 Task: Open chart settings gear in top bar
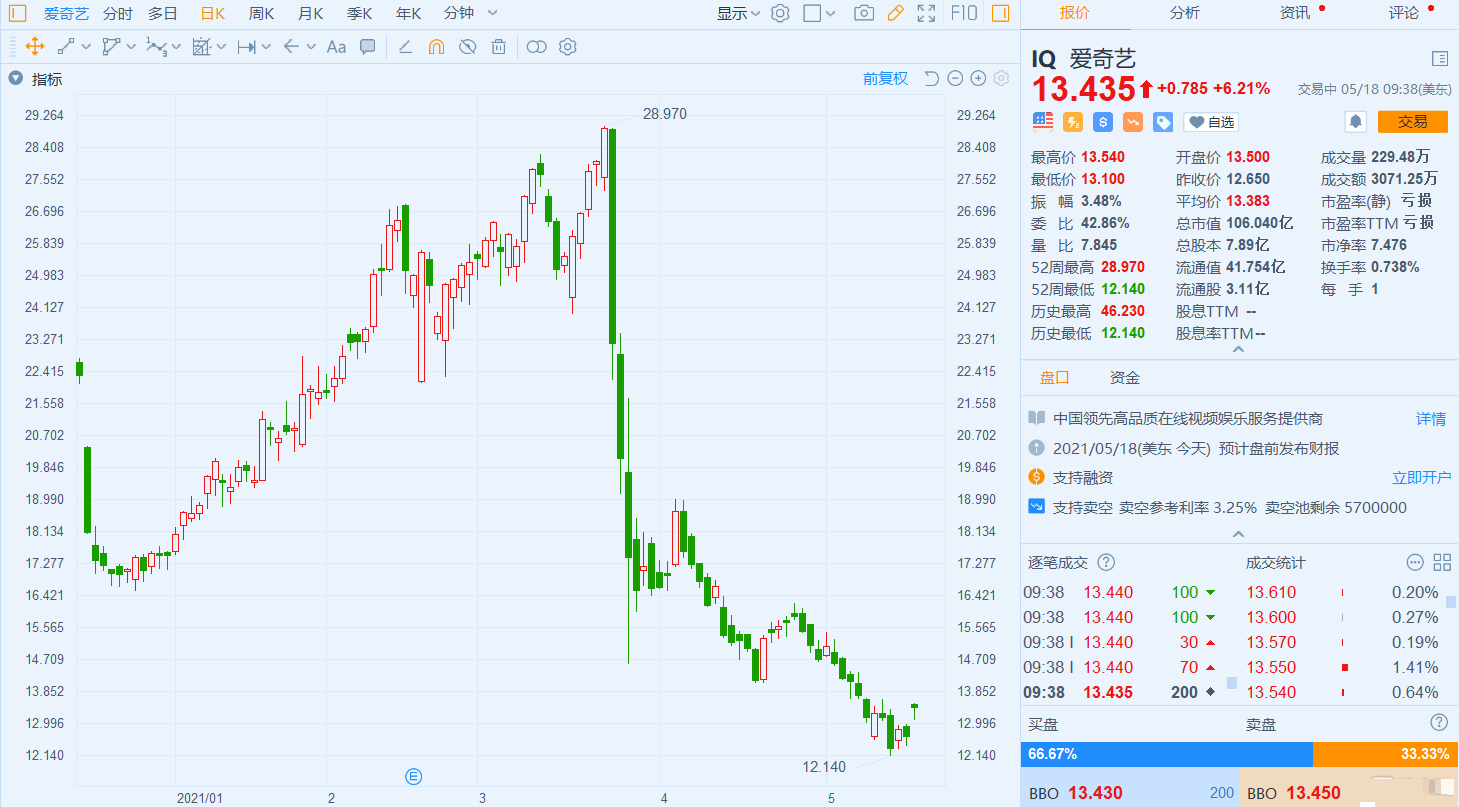click(780, 13)
